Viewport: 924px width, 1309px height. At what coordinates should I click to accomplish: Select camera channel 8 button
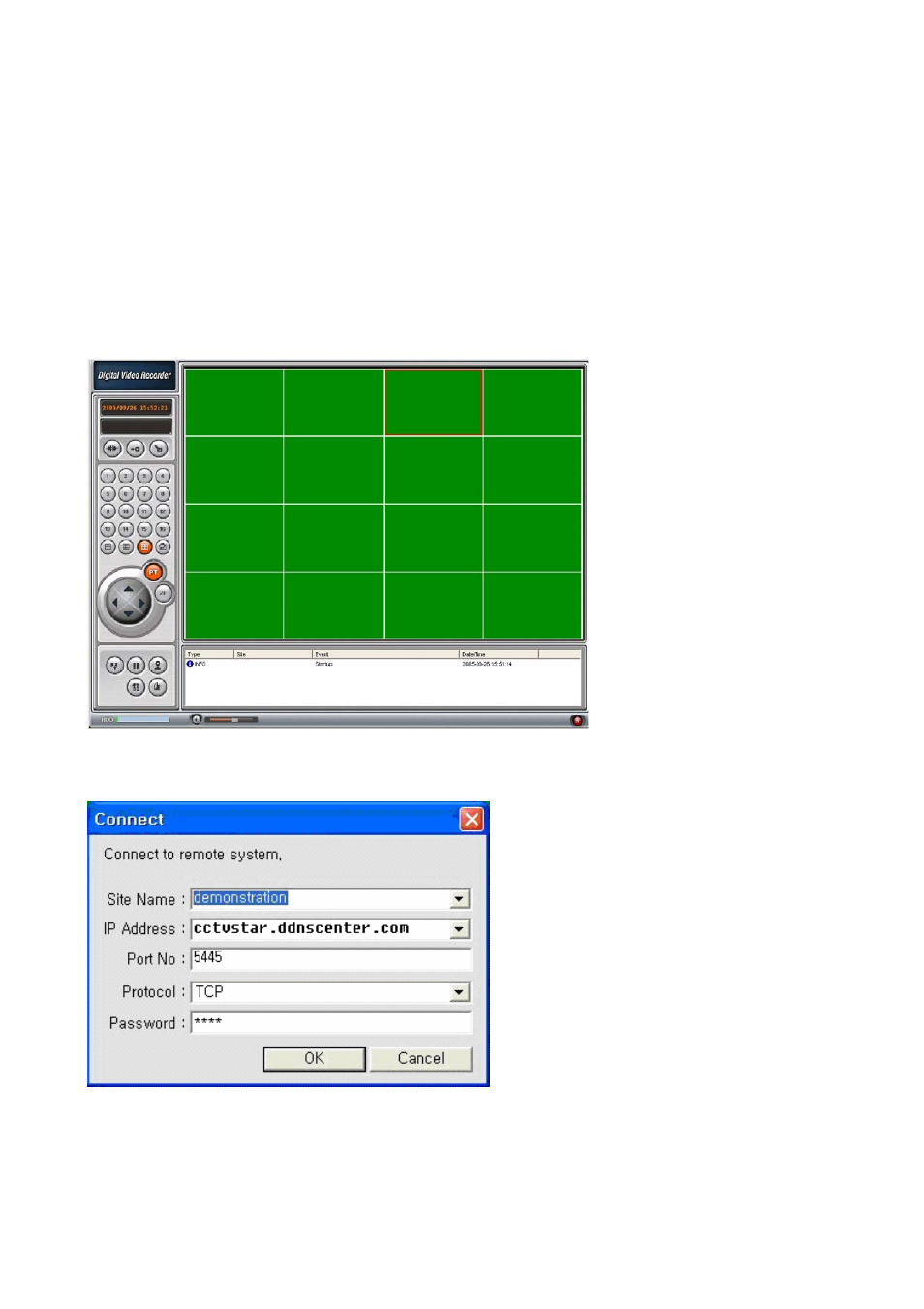tap(163, 494)
